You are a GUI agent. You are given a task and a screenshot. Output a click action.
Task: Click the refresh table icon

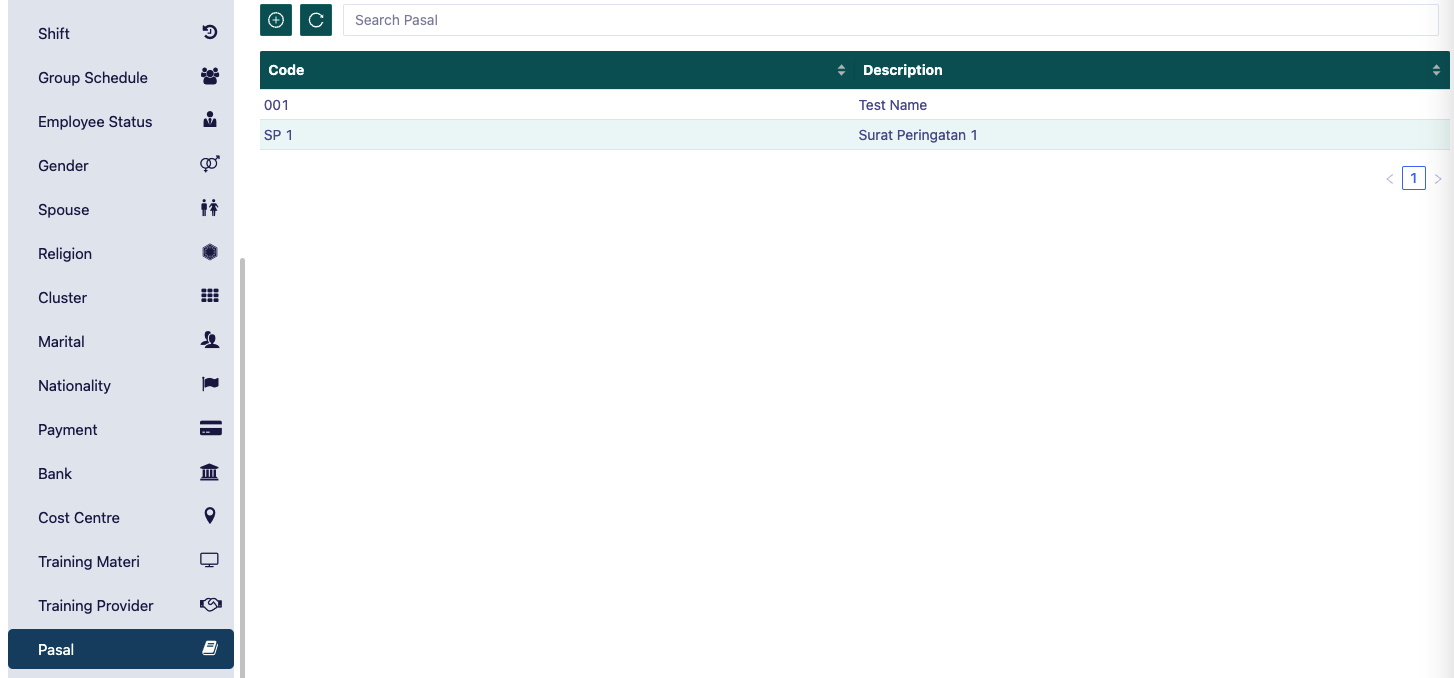(316, 20)
